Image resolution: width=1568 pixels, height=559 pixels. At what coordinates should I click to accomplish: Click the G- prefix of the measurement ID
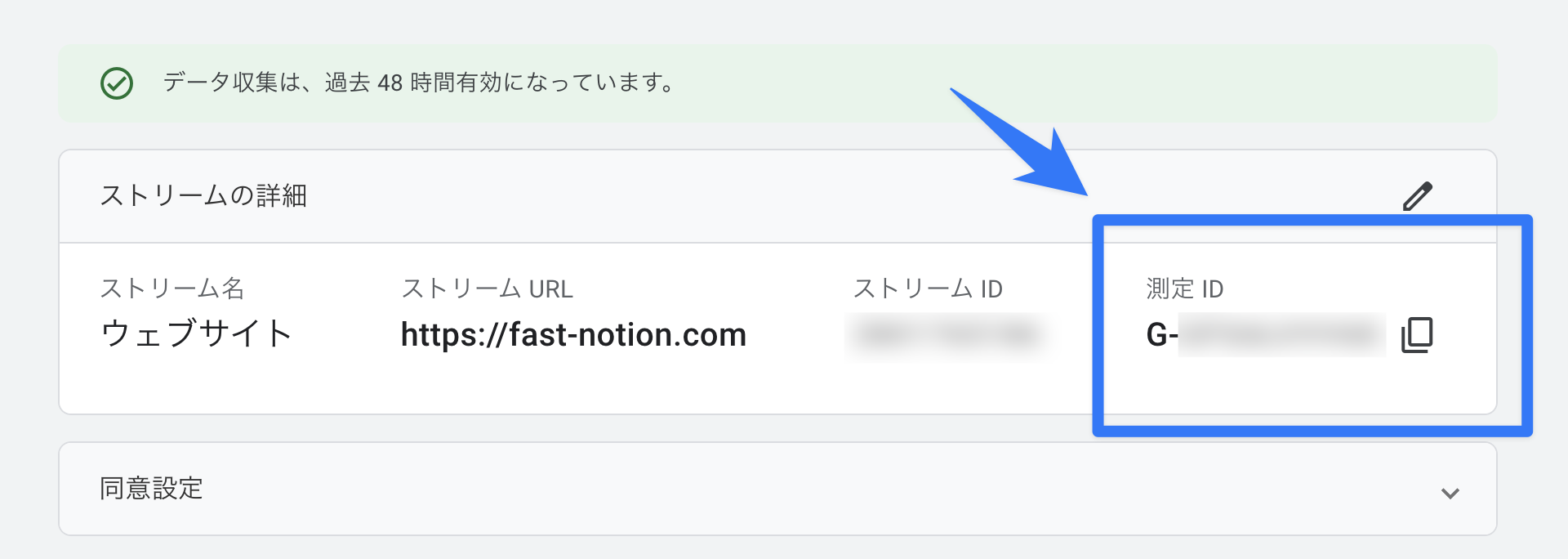coord(1161,335)
